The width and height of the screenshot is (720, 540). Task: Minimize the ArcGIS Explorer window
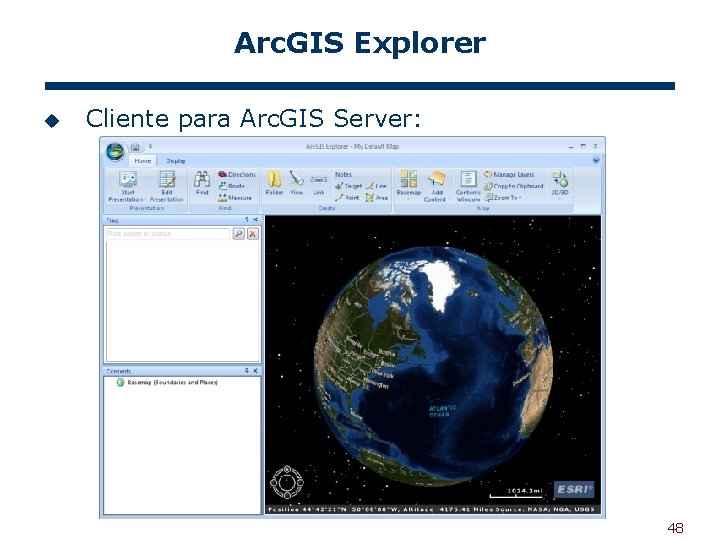571,146
